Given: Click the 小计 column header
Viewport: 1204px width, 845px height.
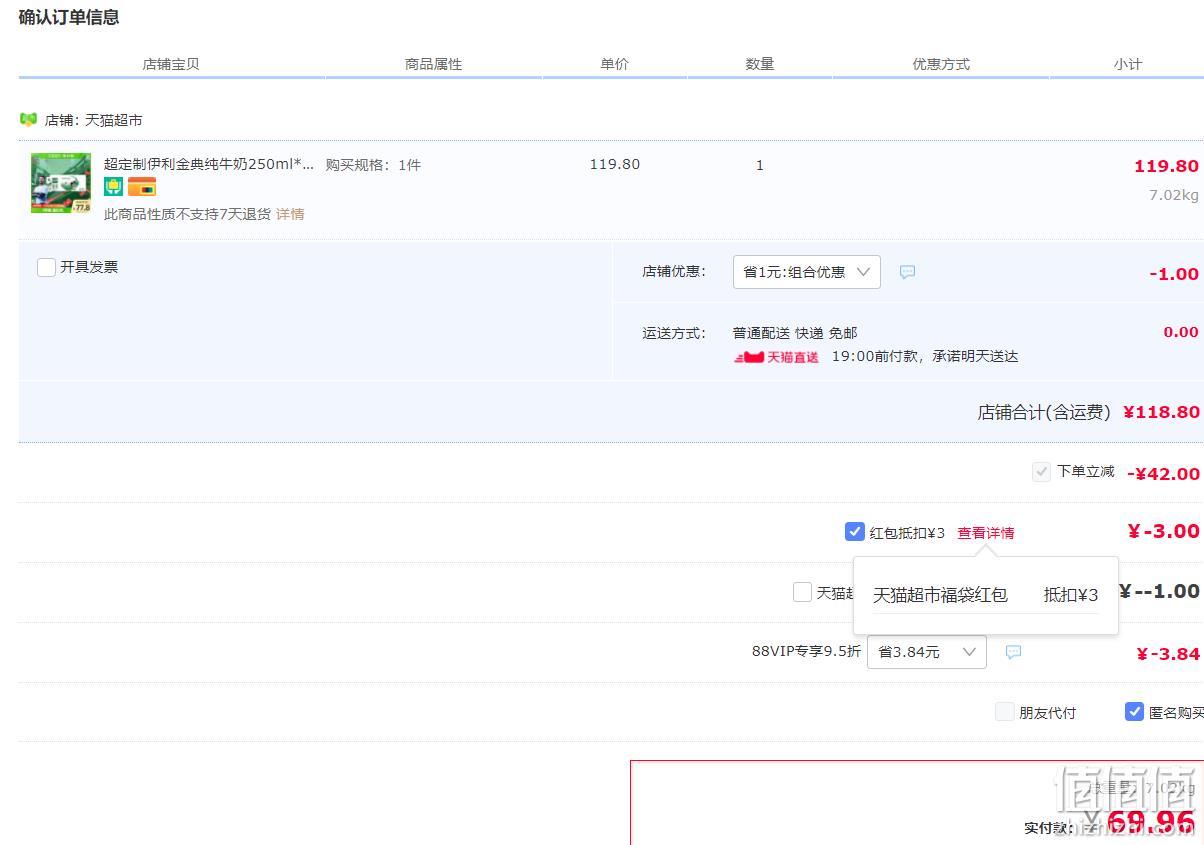Looking at the screenshot, I should pos(1128,64).
